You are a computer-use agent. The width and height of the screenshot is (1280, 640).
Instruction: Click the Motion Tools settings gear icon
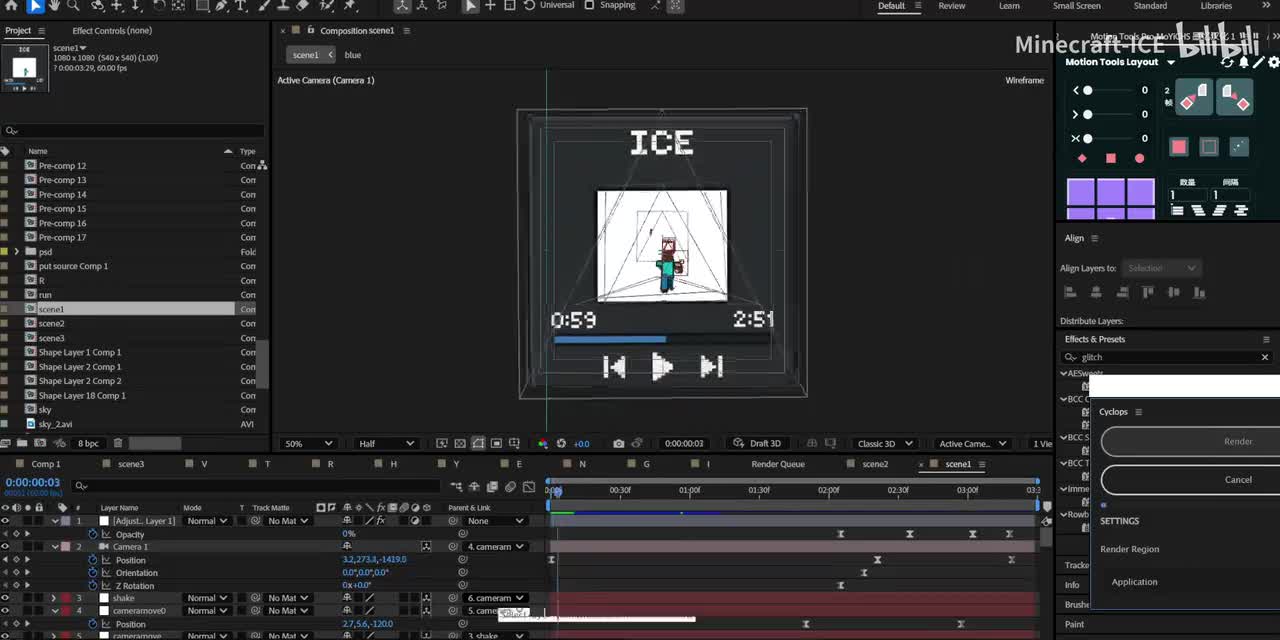click(1273, 62)
